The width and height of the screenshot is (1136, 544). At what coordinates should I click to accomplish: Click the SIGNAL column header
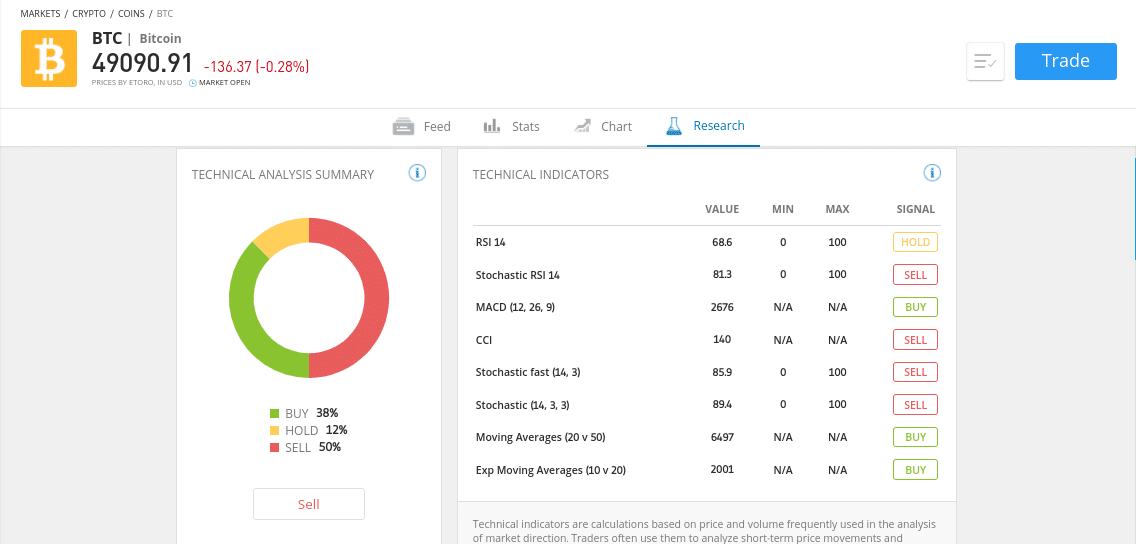pyautogui.click(x=916, y=209)
